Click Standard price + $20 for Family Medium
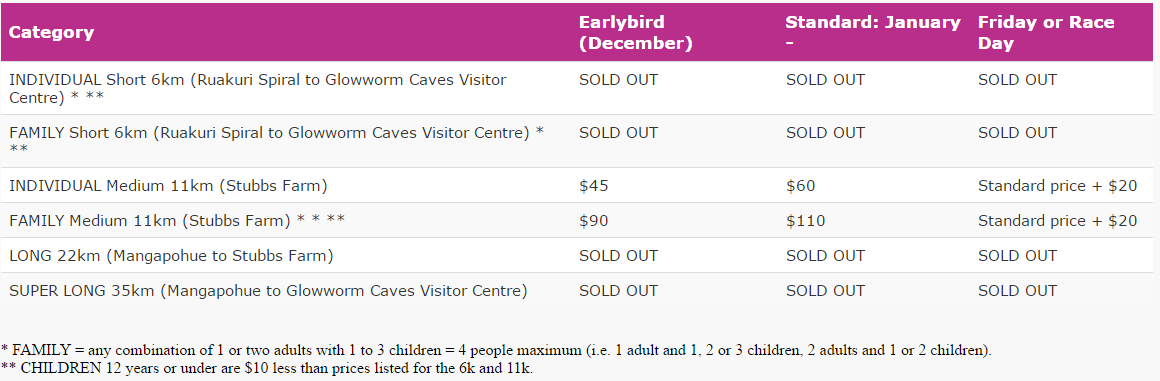Screen dimensions: 1160x381 1057,220
